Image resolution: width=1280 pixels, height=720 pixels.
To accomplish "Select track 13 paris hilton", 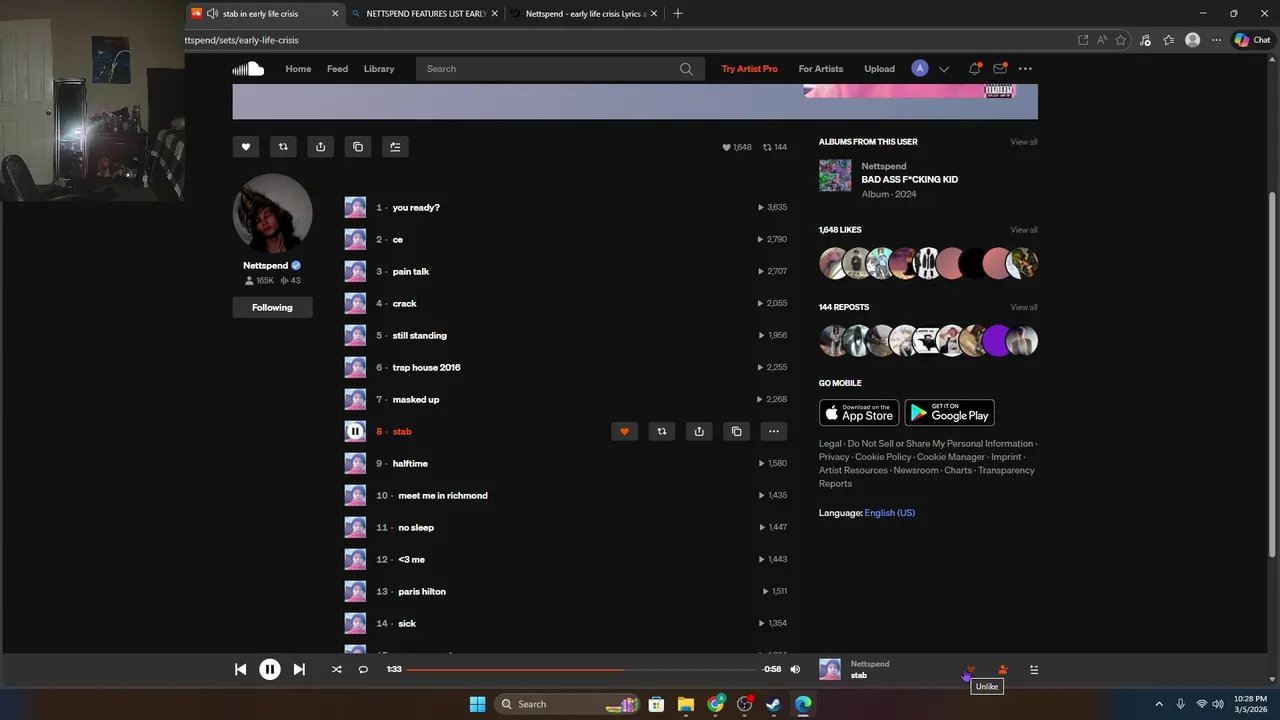I will (x=422, y=591).
